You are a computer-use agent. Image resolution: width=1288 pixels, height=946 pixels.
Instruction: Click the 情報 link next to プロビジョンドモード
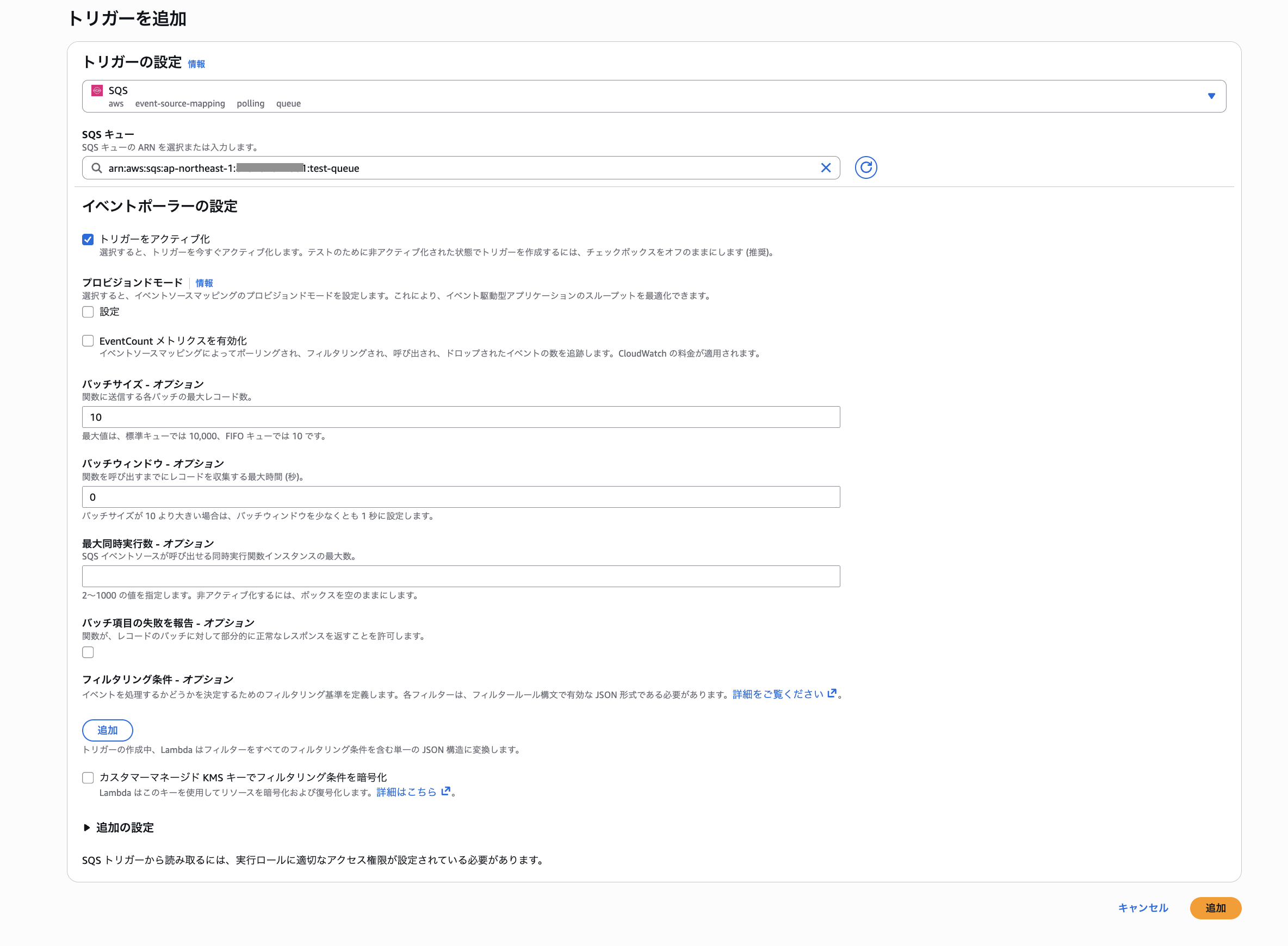[x=205, y=283]
